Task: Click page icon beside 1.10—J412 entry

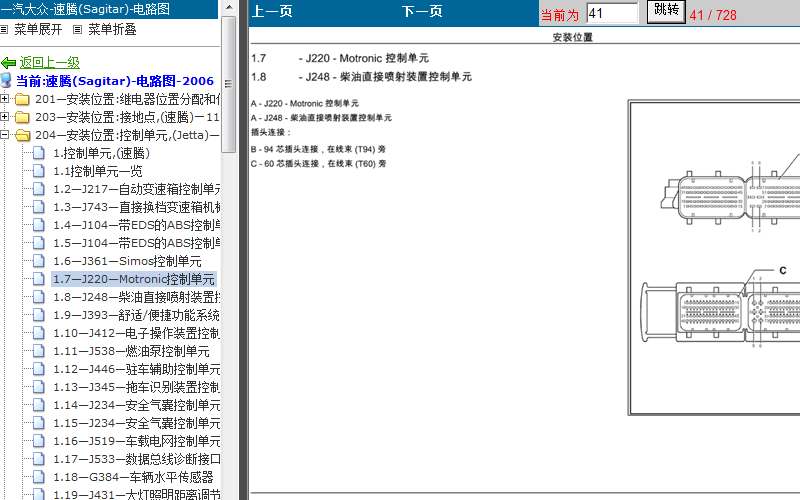Action: [x=39, y=333]
